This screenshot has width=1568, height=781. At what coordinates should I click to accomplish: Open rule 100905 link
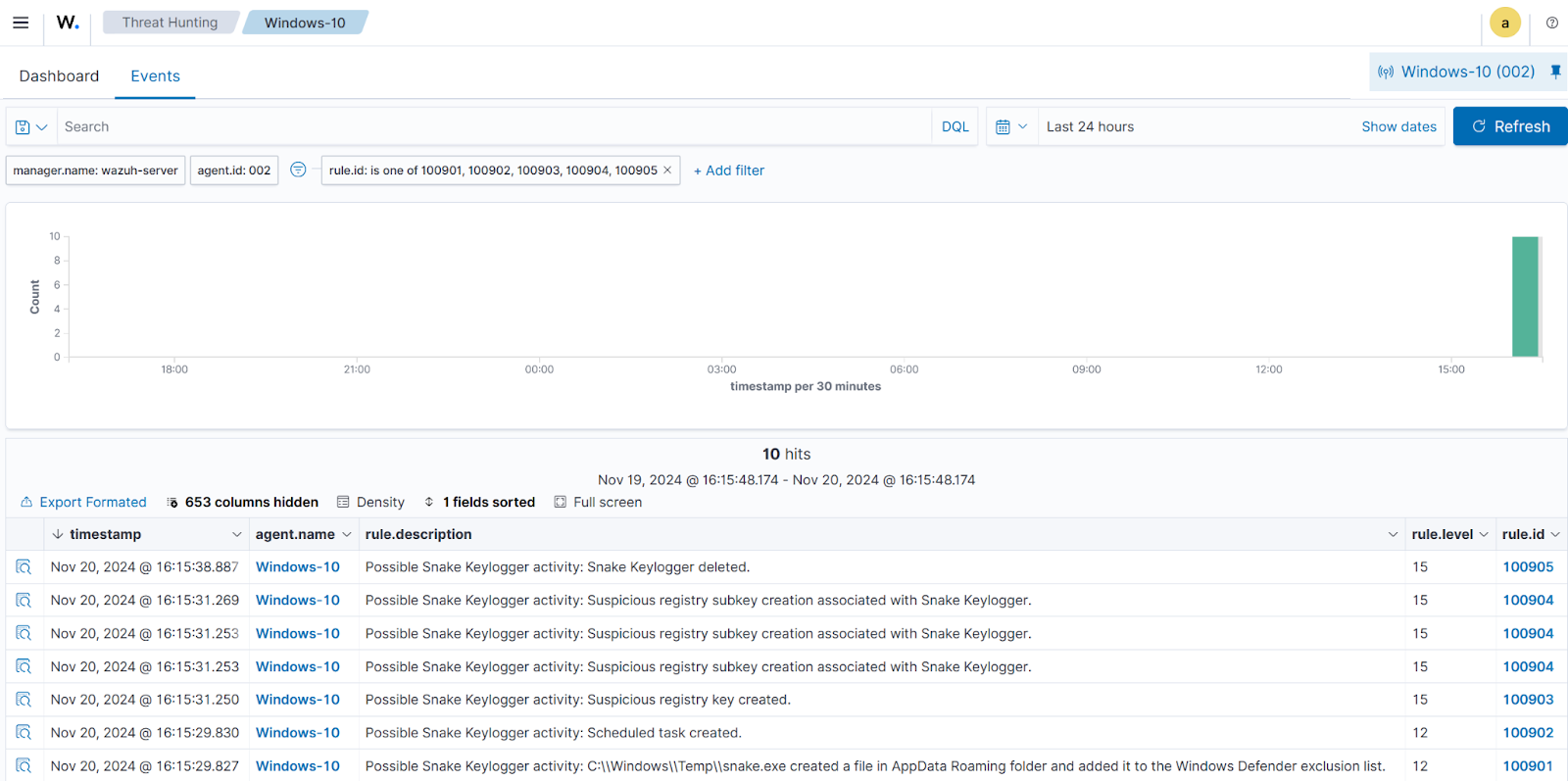point(1528,567)
